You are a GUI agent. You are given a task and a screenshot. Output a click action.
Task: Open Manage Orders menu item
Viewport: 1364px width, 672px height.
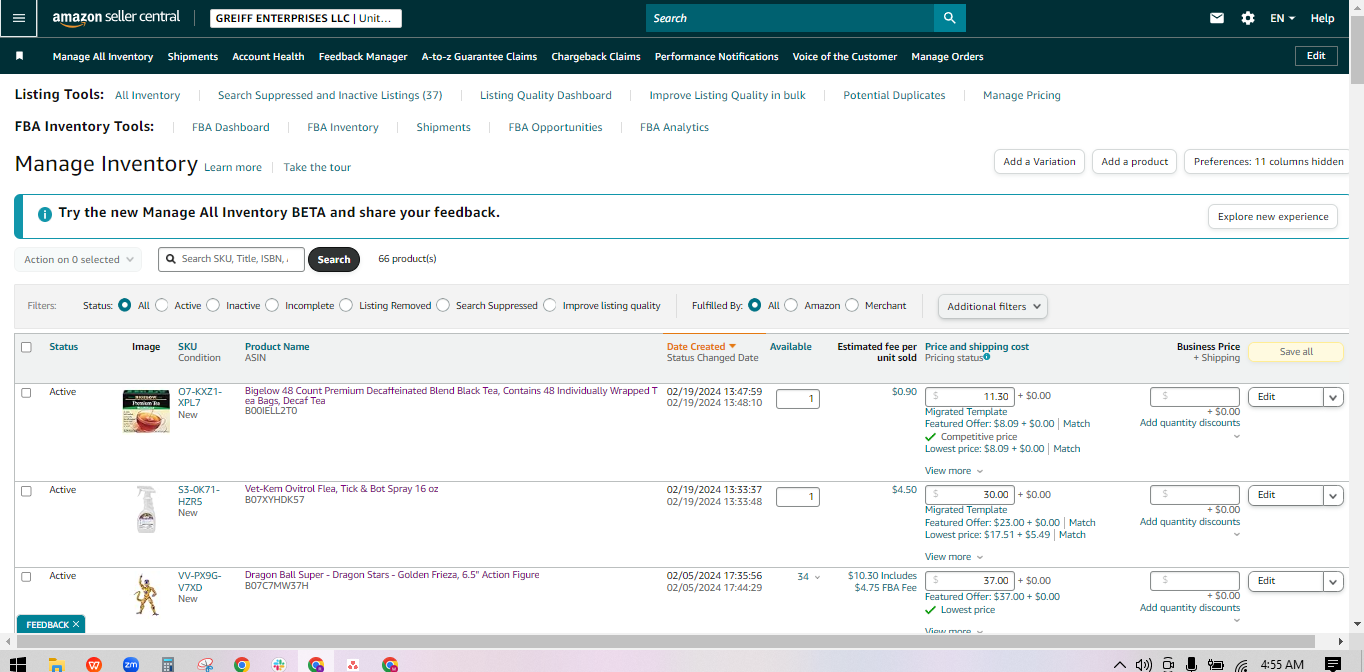click(x=947, y=57)
